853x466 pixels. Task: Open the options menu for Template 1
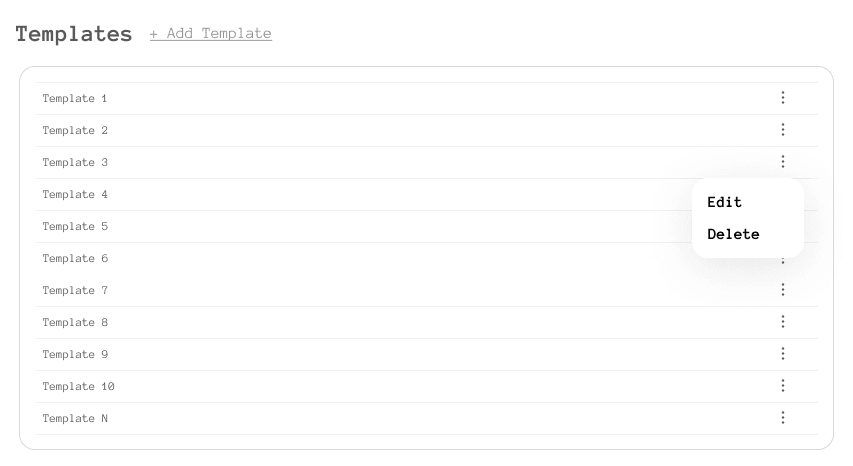(x=783, y=98)
